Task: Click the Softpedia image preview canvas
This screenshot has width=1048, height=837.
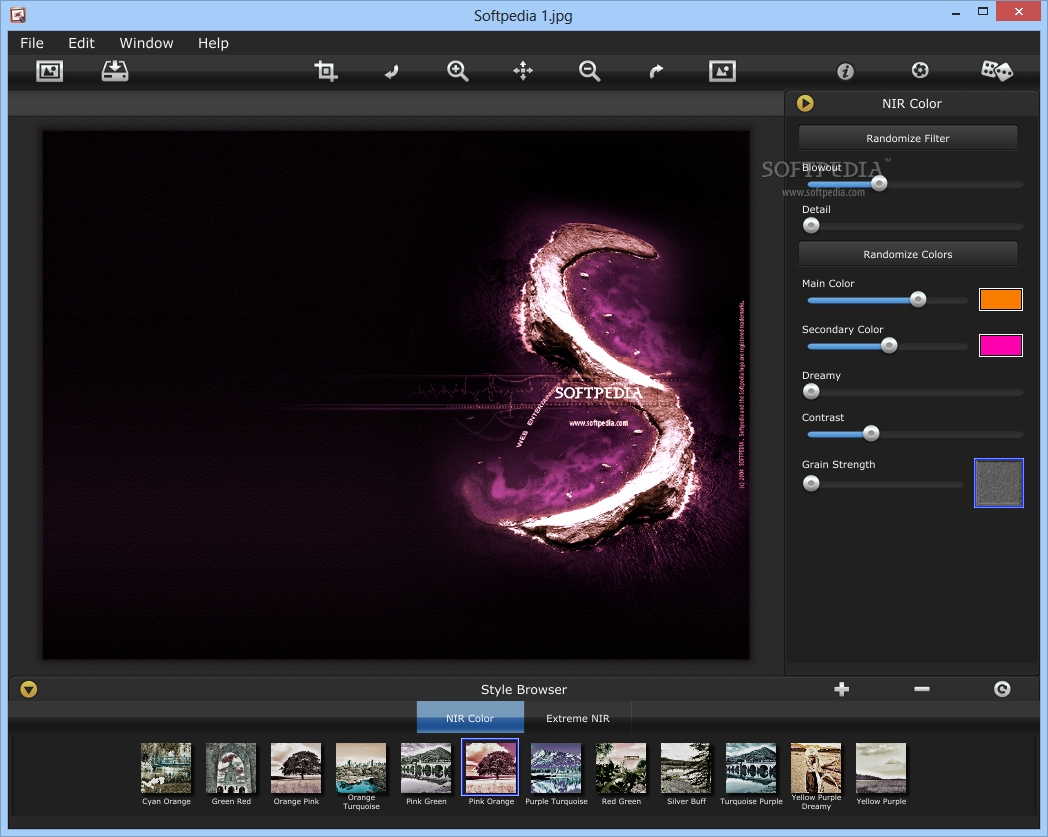Action: coord(396,394)
